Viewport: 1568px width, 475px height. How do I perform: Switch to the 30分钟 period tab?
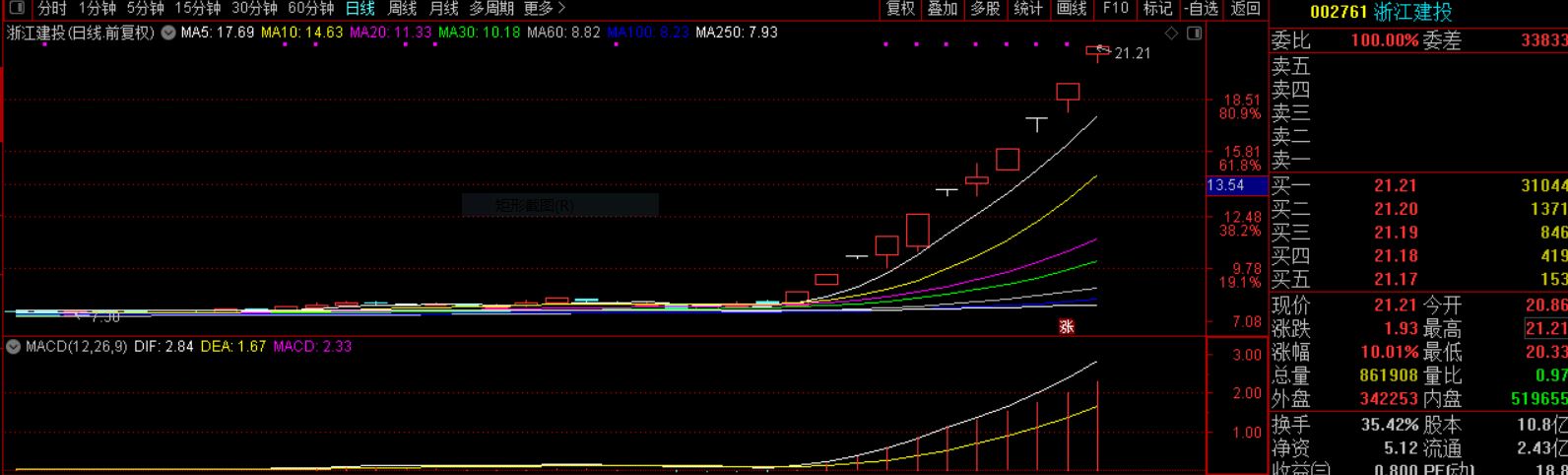254,9
